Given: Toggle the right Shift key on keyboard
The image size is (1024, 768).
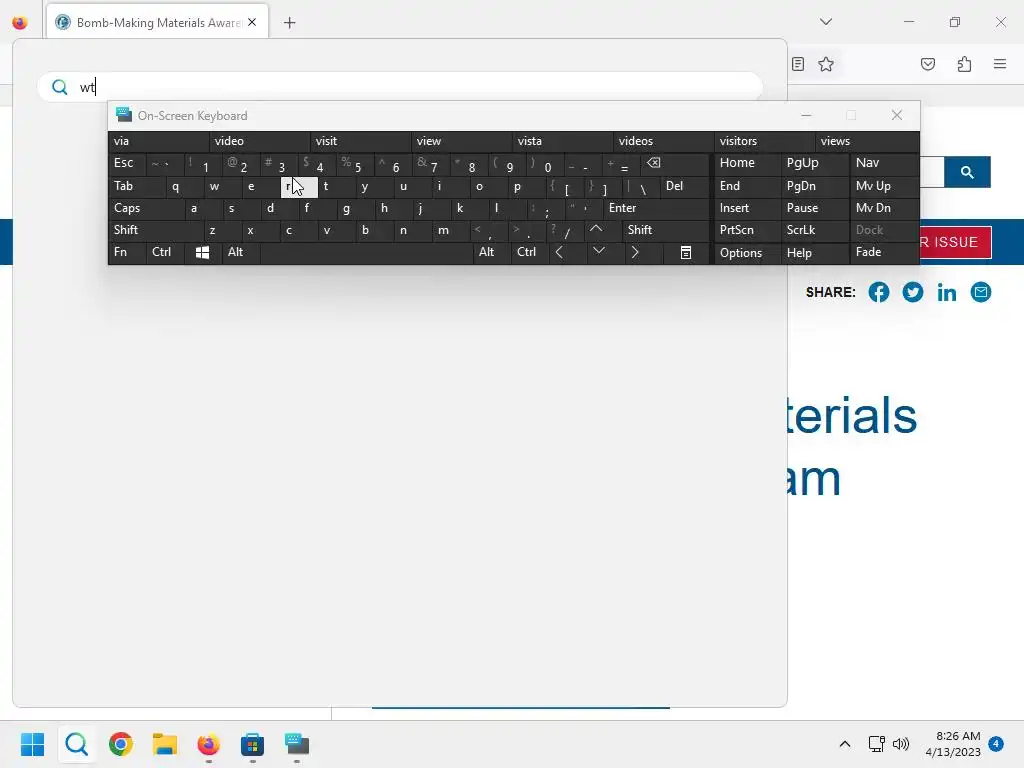Looking at the screenshot, I should click(665, 230).
